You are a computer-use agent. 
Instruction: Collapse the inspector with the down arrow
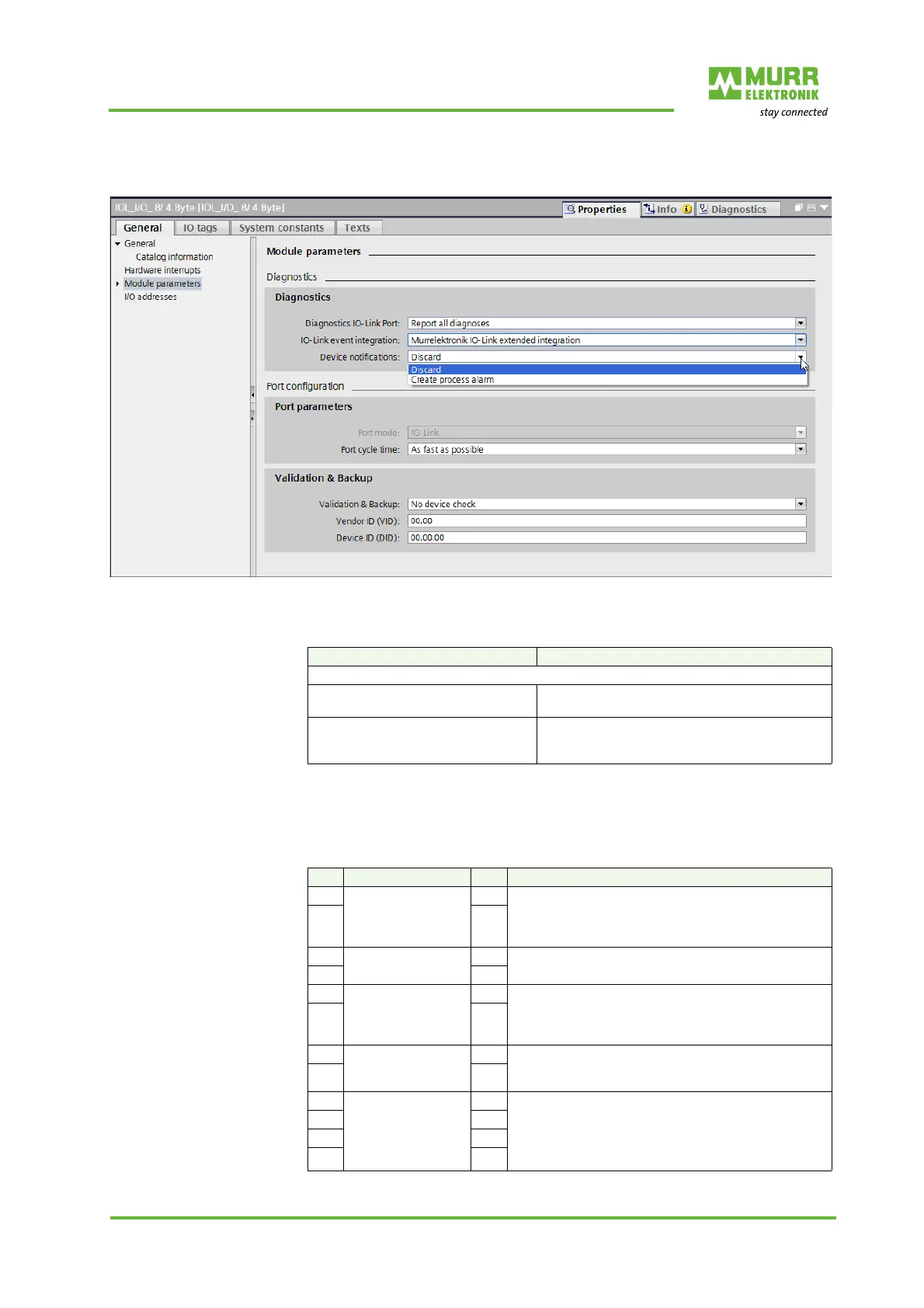pyautogui.click(x=825, y=207)
